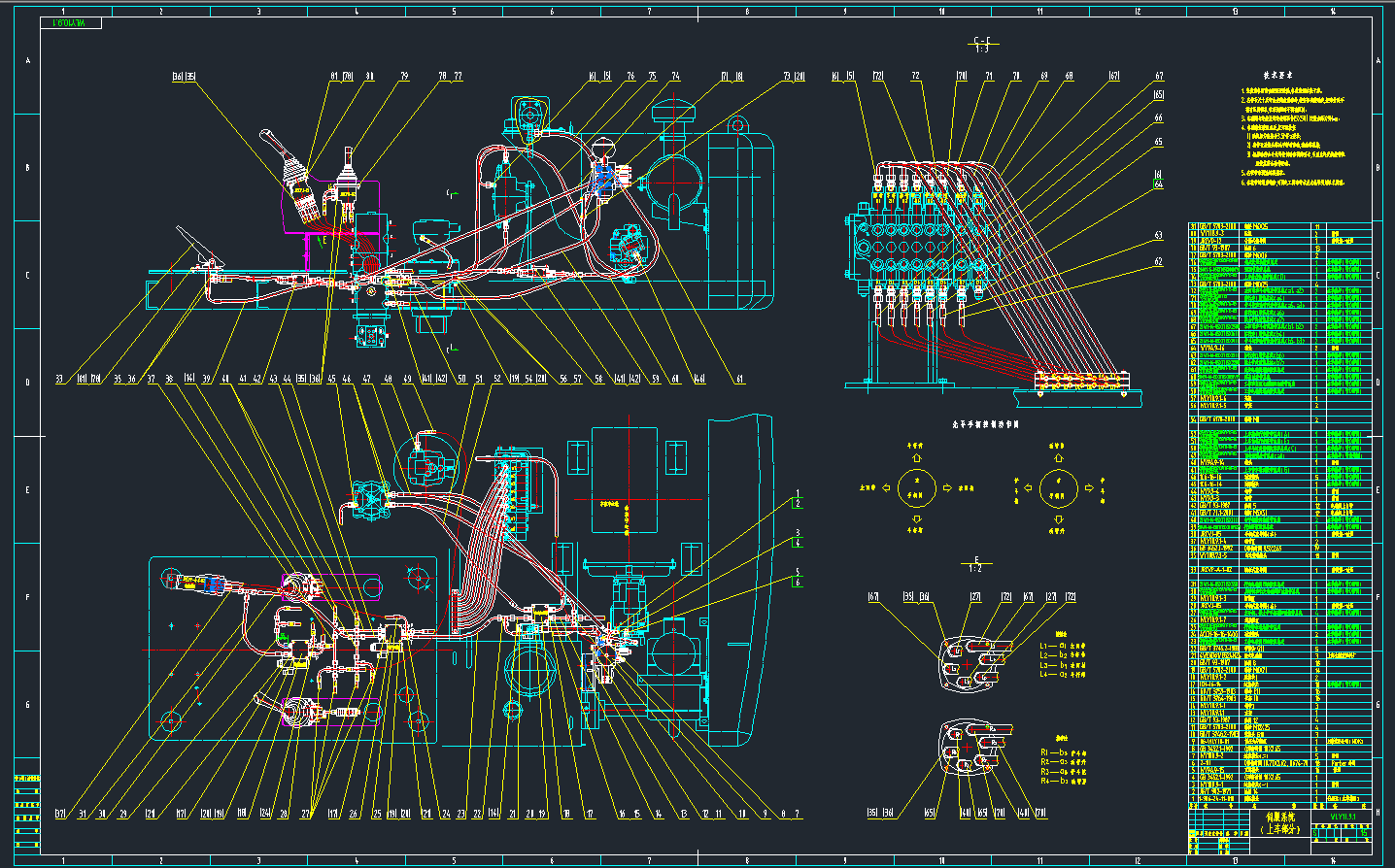Click the down arrow below right joystick circle
Screen dimensions: 1395x868
tap(1058, 518)
